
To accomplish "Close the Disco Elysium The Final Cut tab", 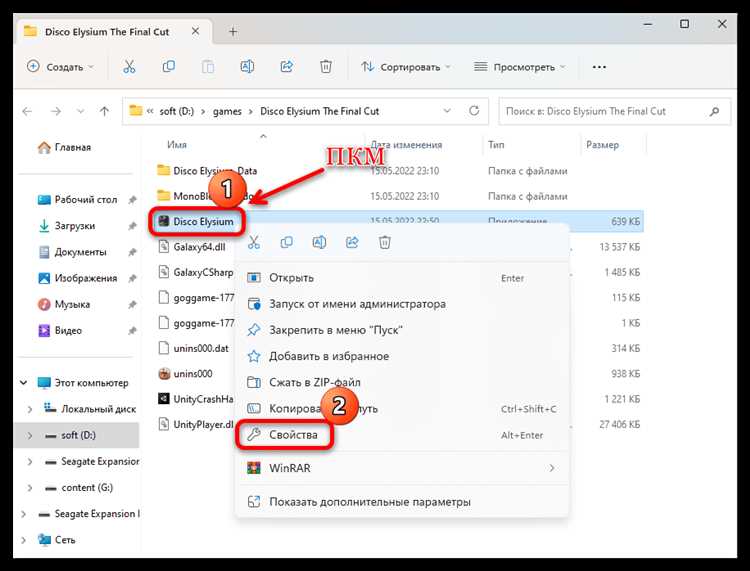I will point(195,31).
